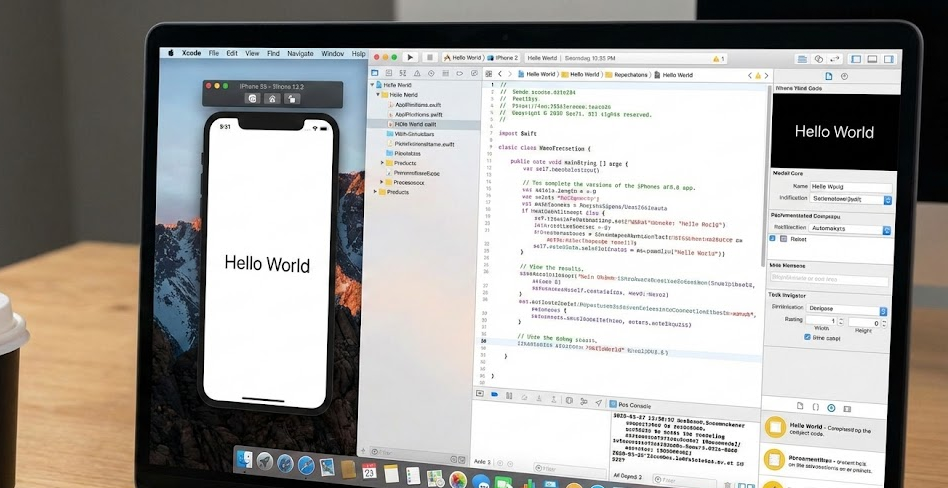The height and width of the screenshot is (488, 948).
Task: Toggle breakpoints activation in debug bar
Action: pyautogui.click(x=495, y=394)
